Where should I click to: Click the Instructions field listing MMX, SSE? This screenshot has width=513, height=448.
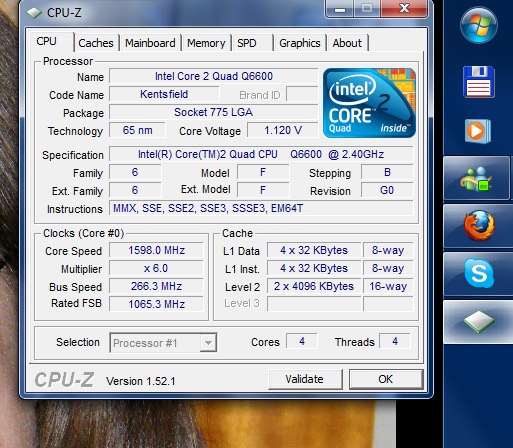261,208
